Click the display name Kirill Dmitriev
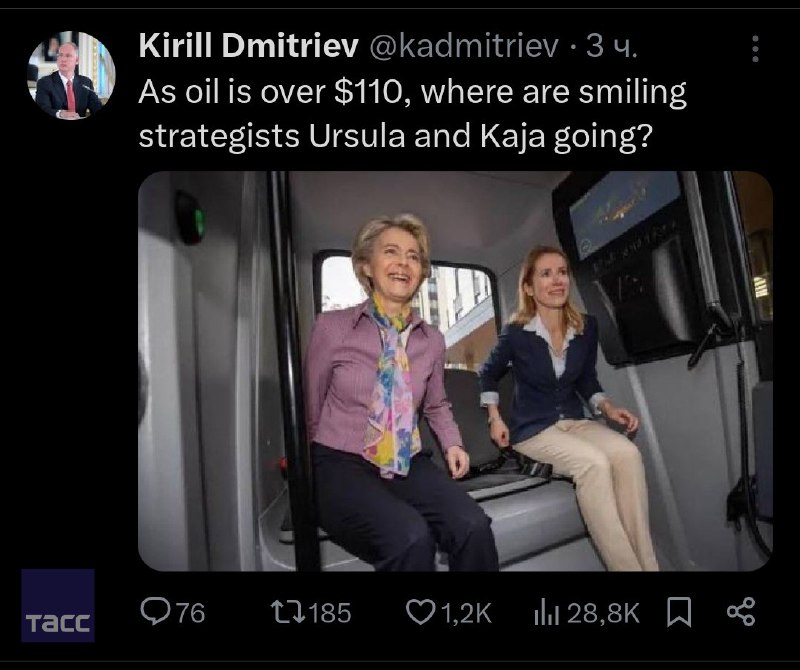800x670 pixels. [x=249, y=44]
